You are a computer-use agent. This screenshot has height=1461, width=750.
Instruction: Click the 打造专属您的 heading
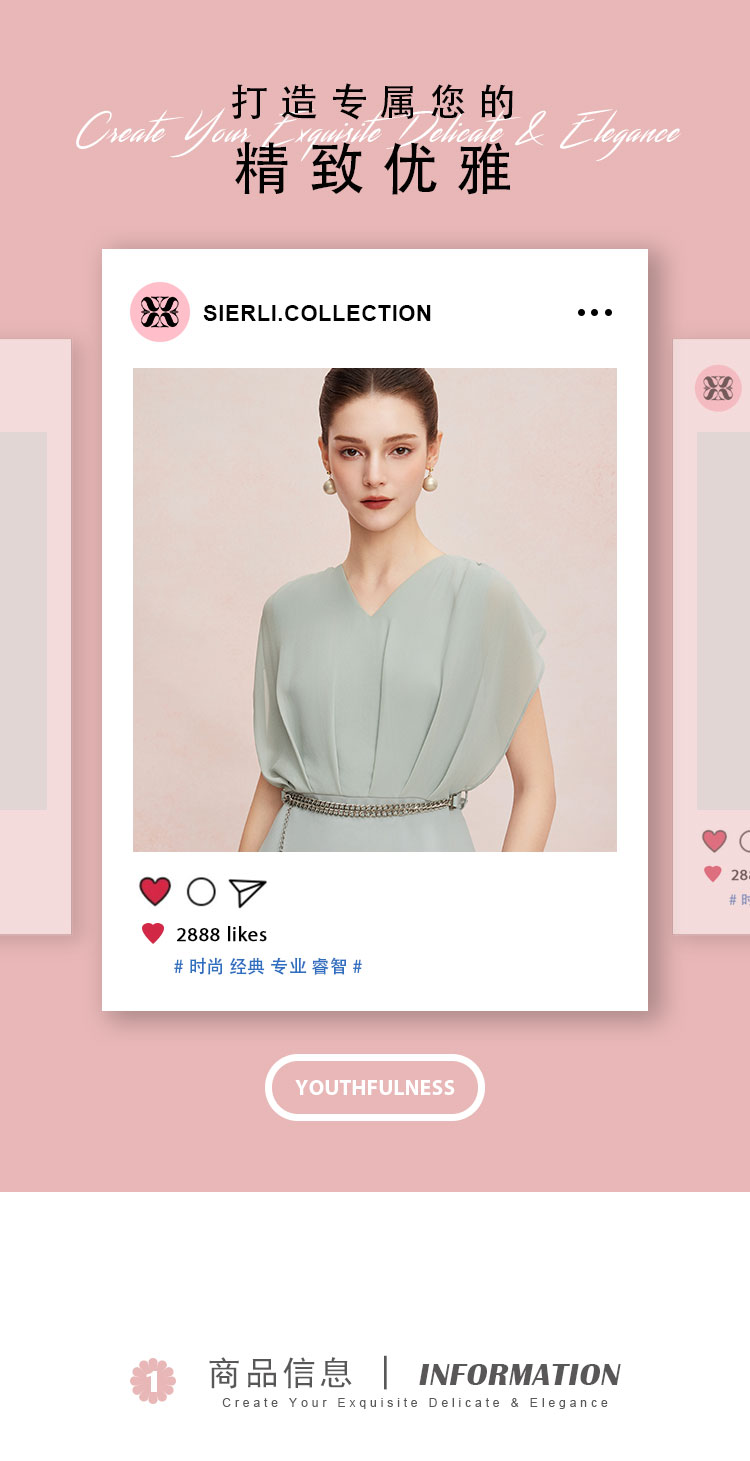click(x=374, y=102)
